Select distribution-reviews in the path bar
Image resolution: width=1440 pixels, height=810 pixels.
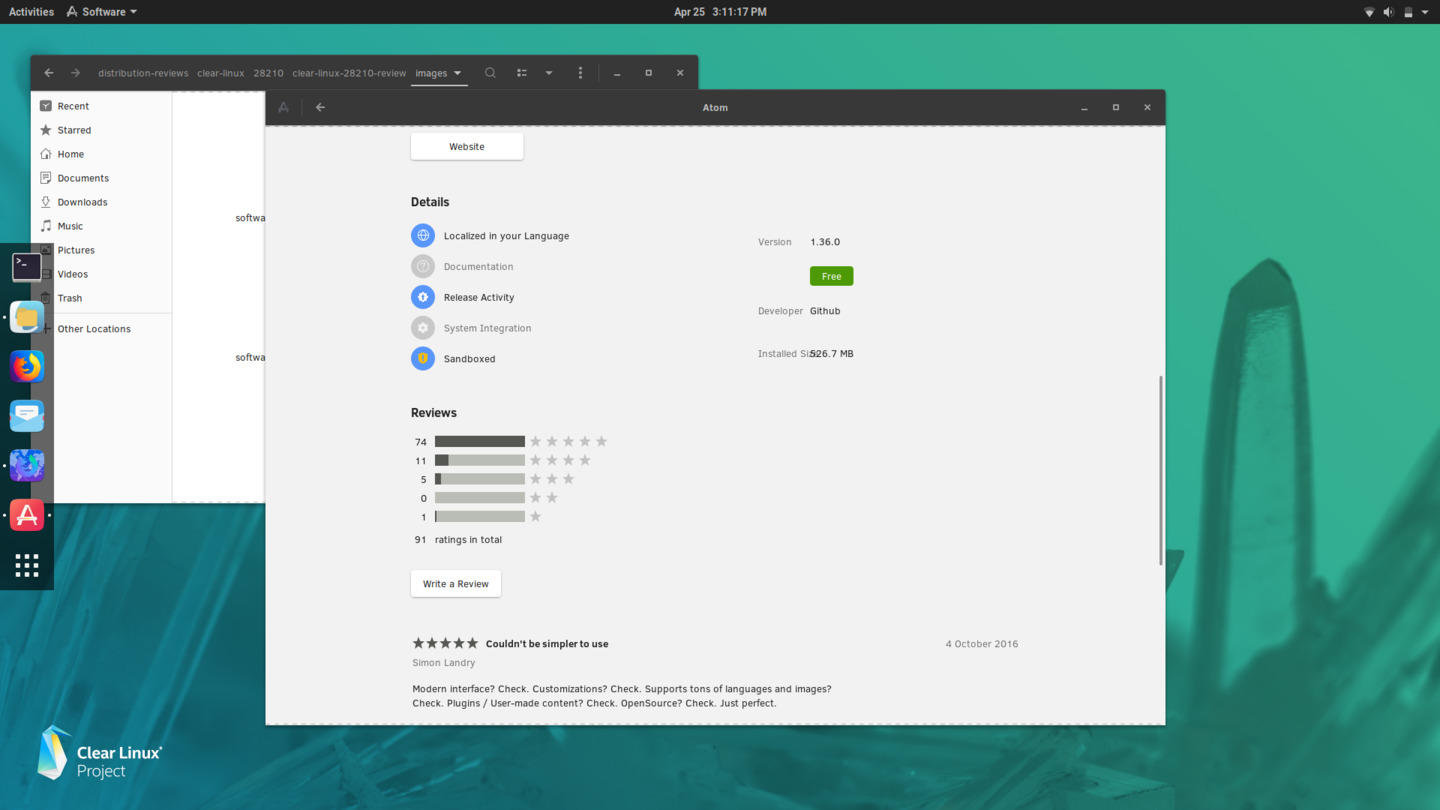point(143,73)
